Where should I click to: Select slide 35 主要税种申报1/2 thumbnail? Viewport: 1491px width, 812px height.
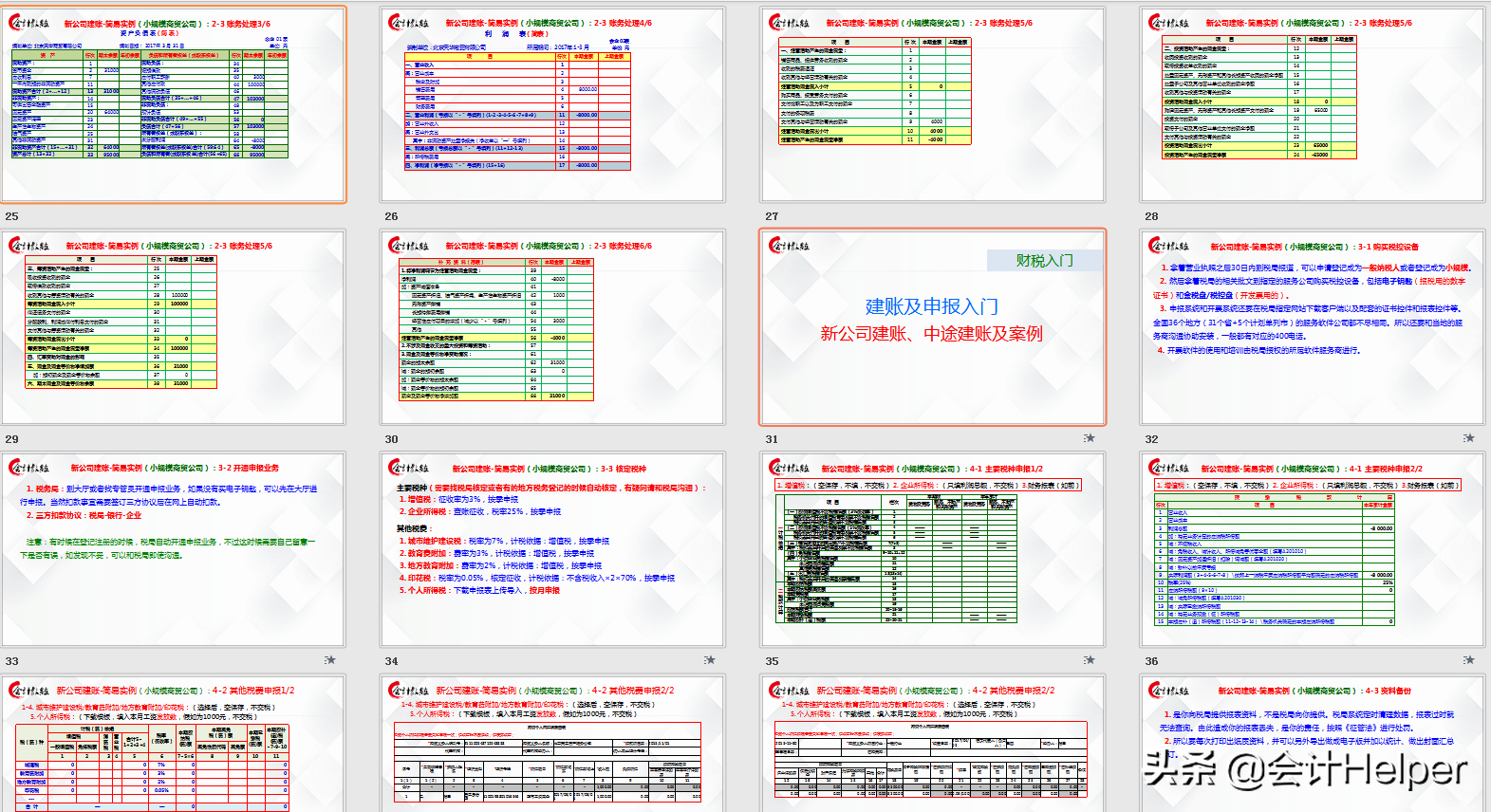(933, 550)
